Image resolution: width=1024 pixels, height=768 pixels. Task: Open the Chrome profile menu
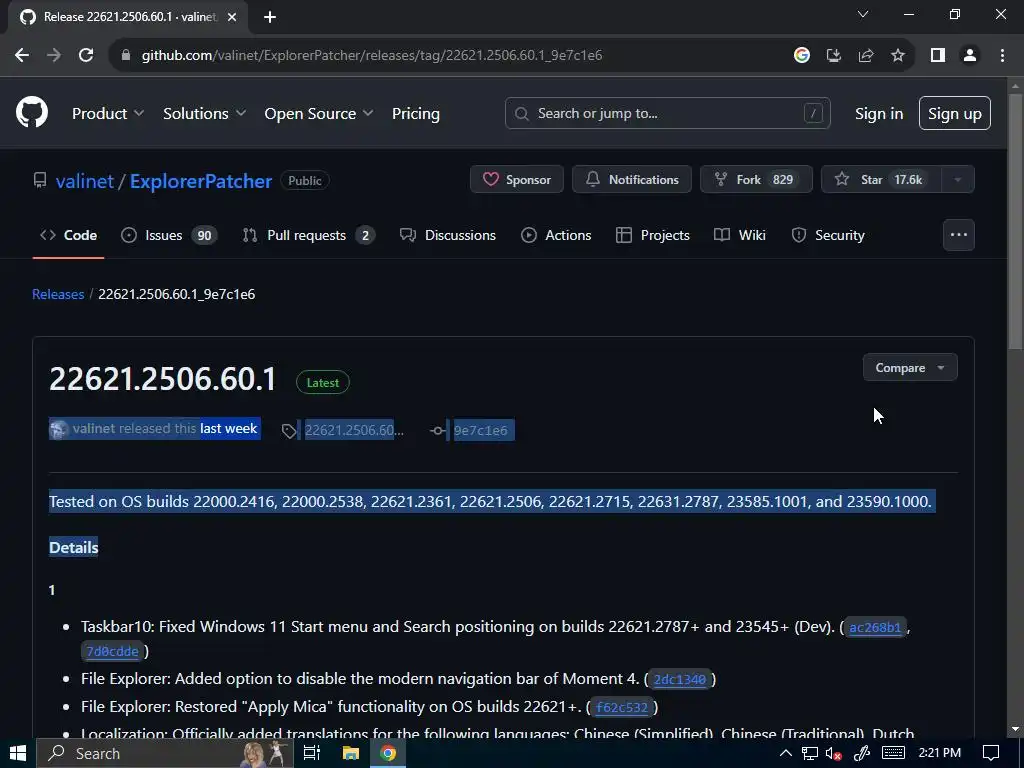pos(970,56)
